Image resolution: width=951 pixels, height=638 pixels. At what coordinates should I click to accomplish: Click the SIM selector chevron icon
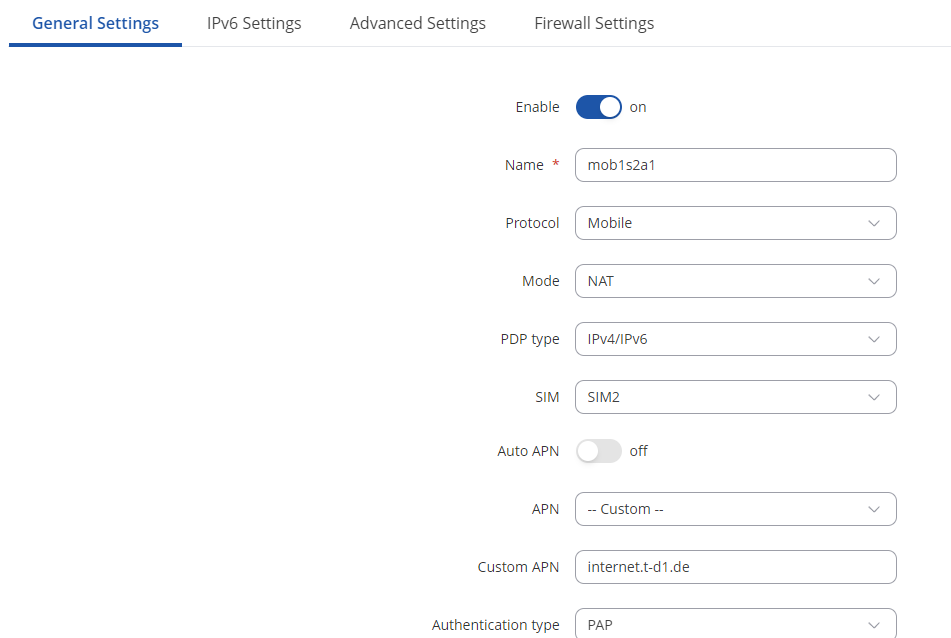(874, 397)
